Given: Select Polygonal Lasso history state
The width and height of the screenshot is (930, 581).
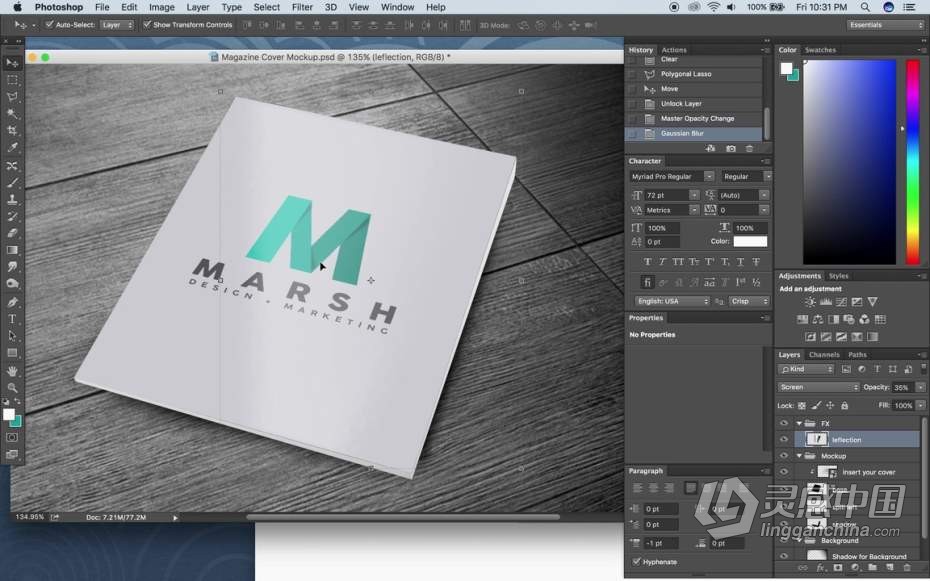Looking at the screenshot, I should (695, 74).
